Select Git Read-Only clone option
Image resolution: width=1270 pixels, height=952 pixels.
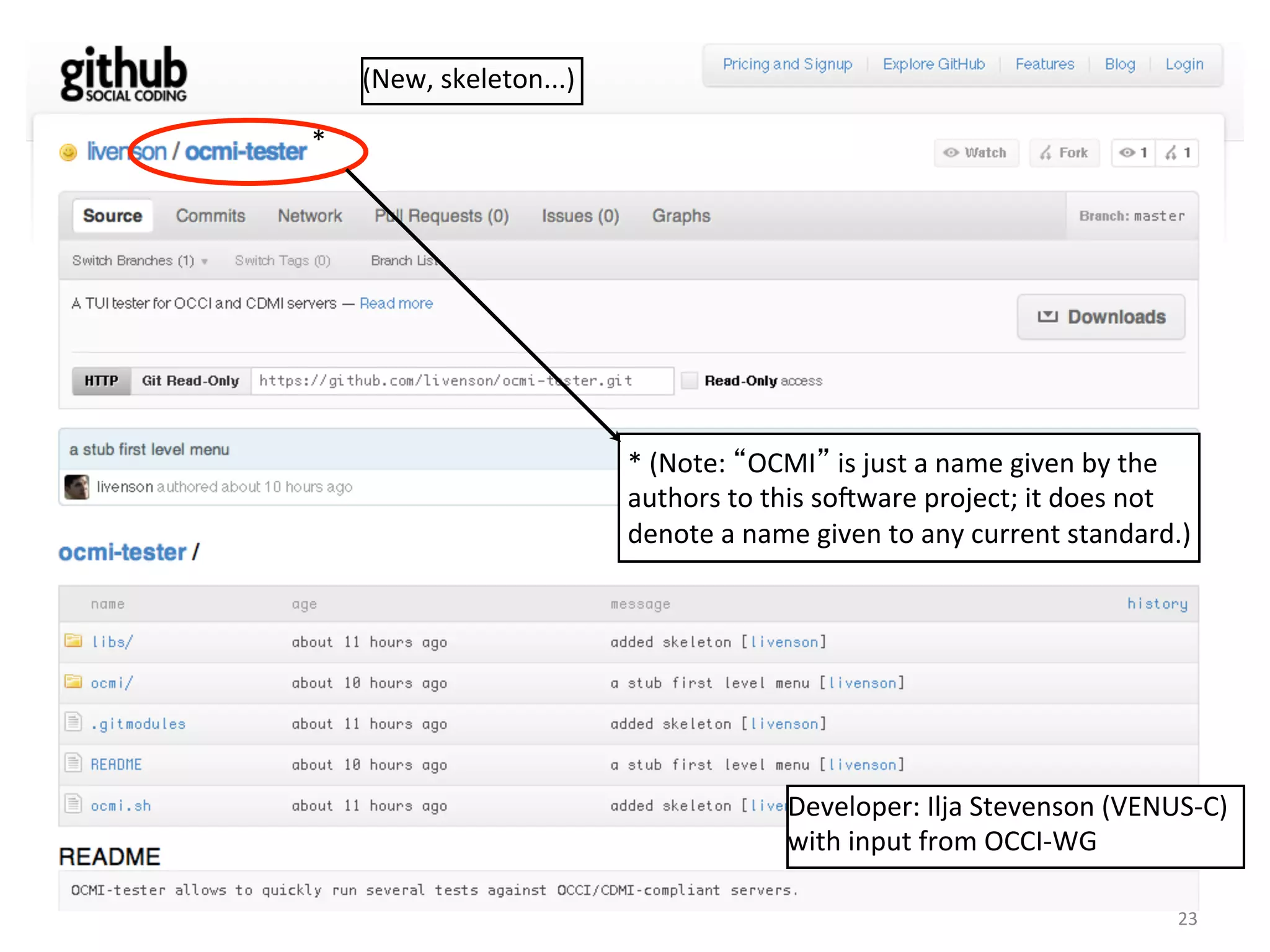(190, 381)
